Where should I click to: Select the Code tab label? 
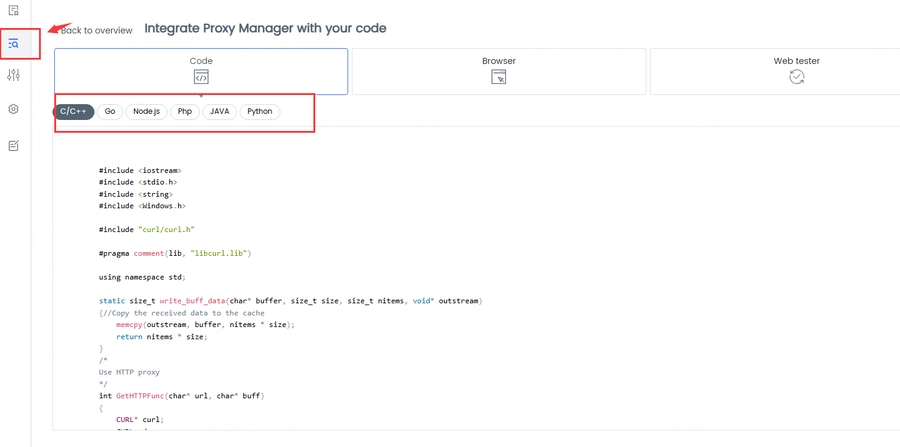201,61
